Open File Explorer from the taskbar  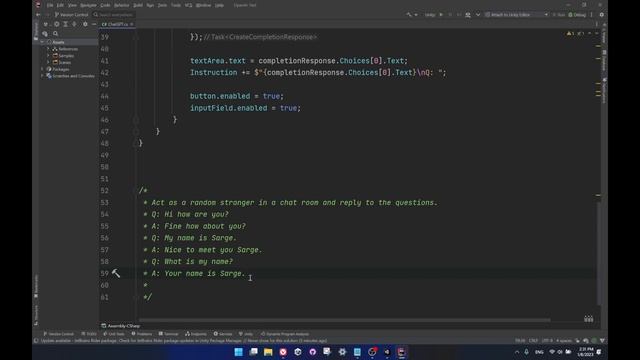tap(268, 352)
